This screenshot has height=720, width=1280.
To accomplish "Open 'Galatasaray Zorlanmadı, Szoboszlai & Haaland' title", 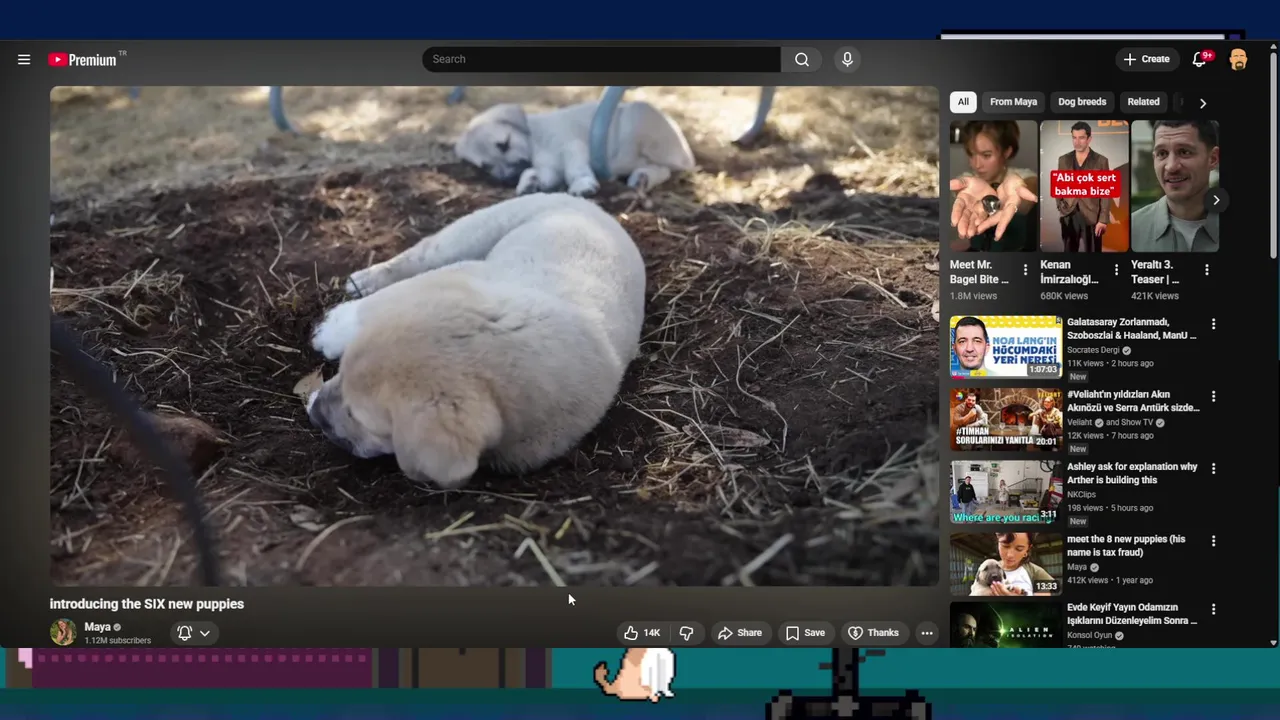I will (x=1131, y=329).
